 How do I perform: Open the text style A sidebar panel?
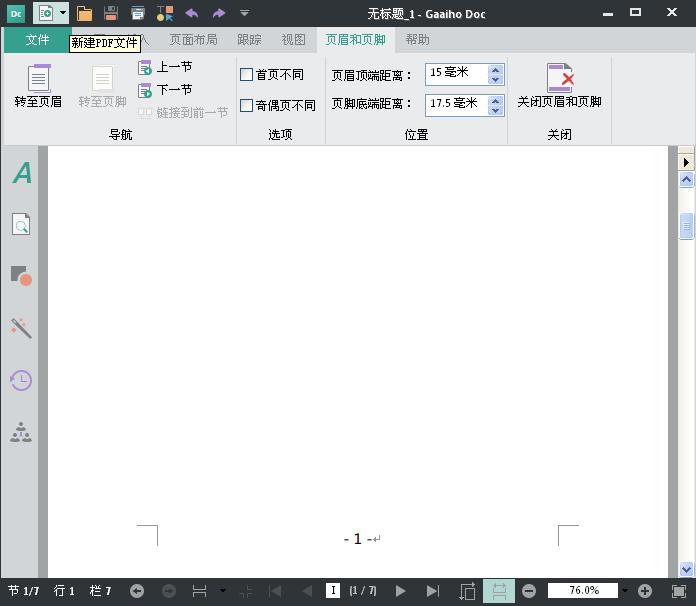[x=22, y=173]
